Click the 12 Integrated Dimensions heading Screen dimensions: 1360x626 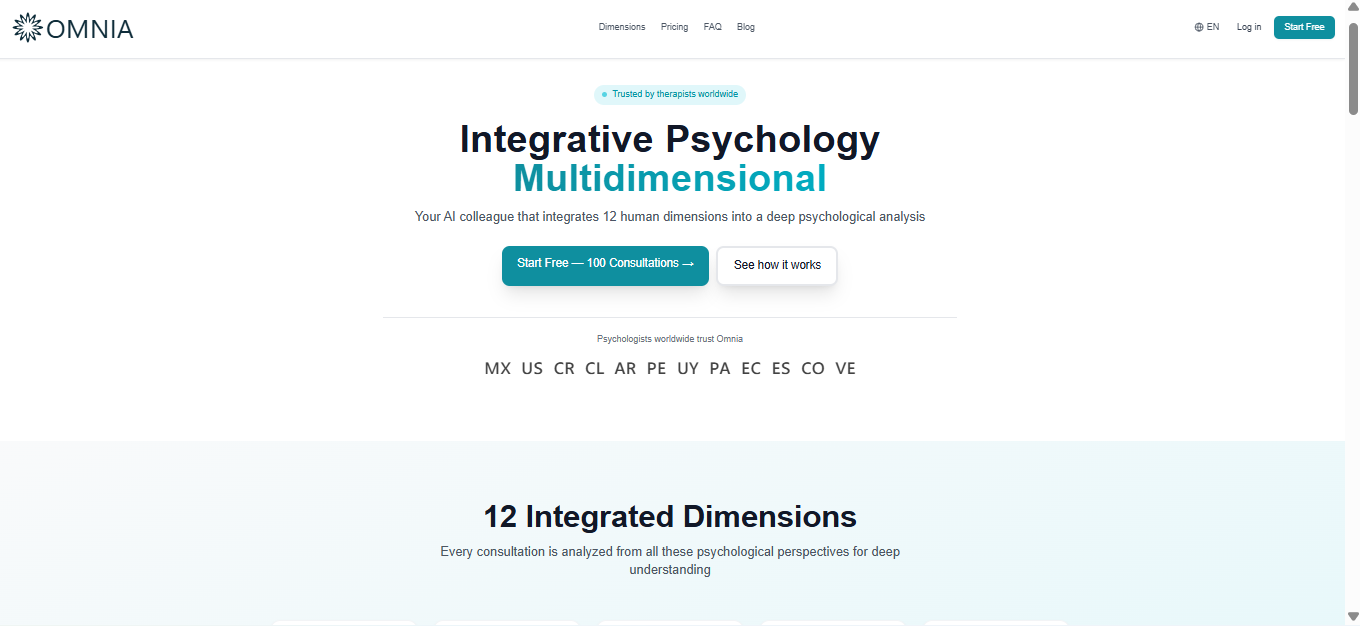(670, 517)
